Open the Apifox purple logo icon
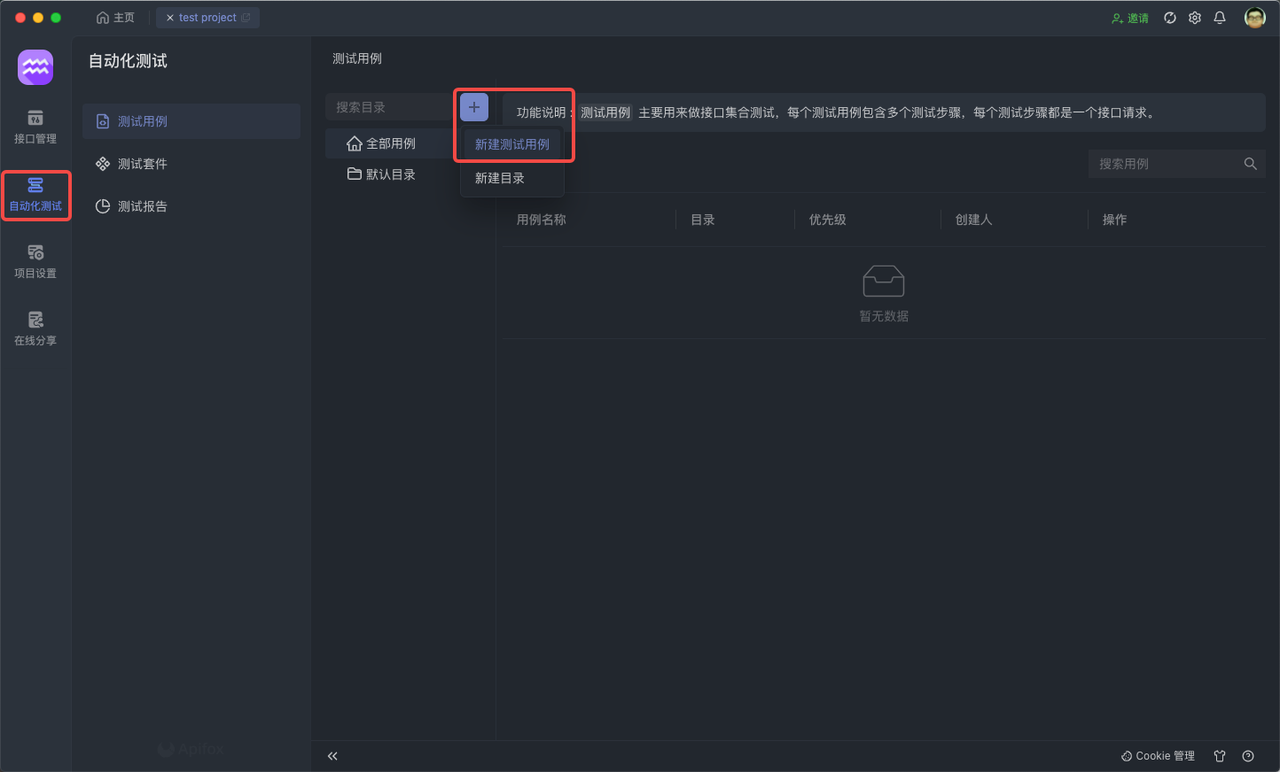The image size is (1280, 772). pos(36,67)
